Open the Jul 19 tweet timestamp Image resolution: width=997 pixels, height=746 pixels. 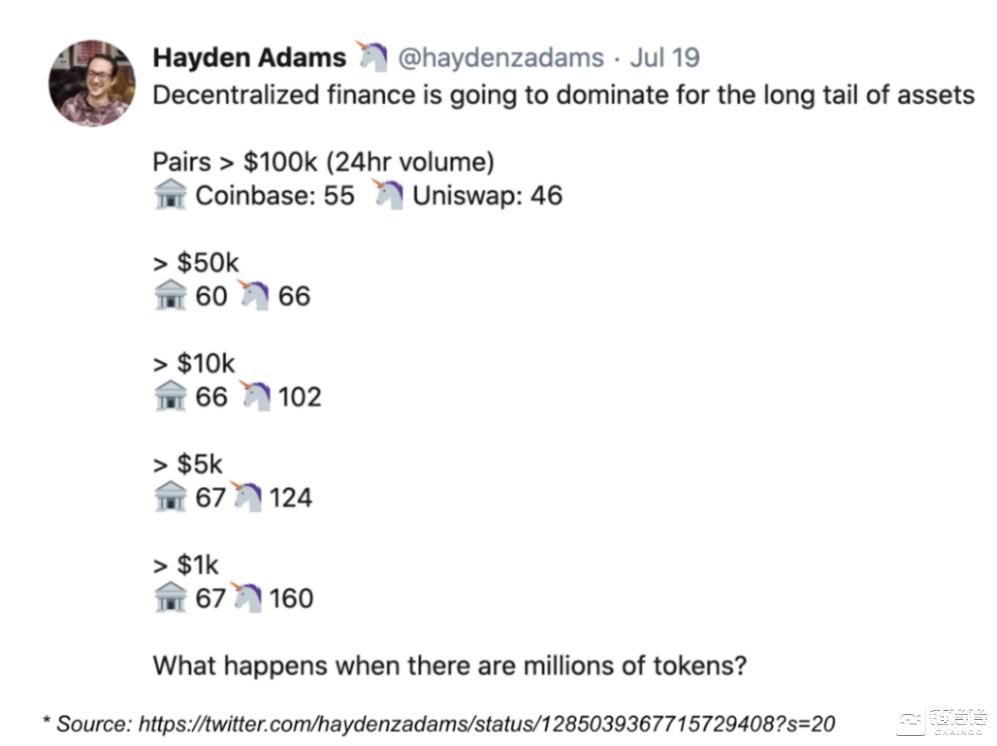pyautogui.click(x=664, y=57)
